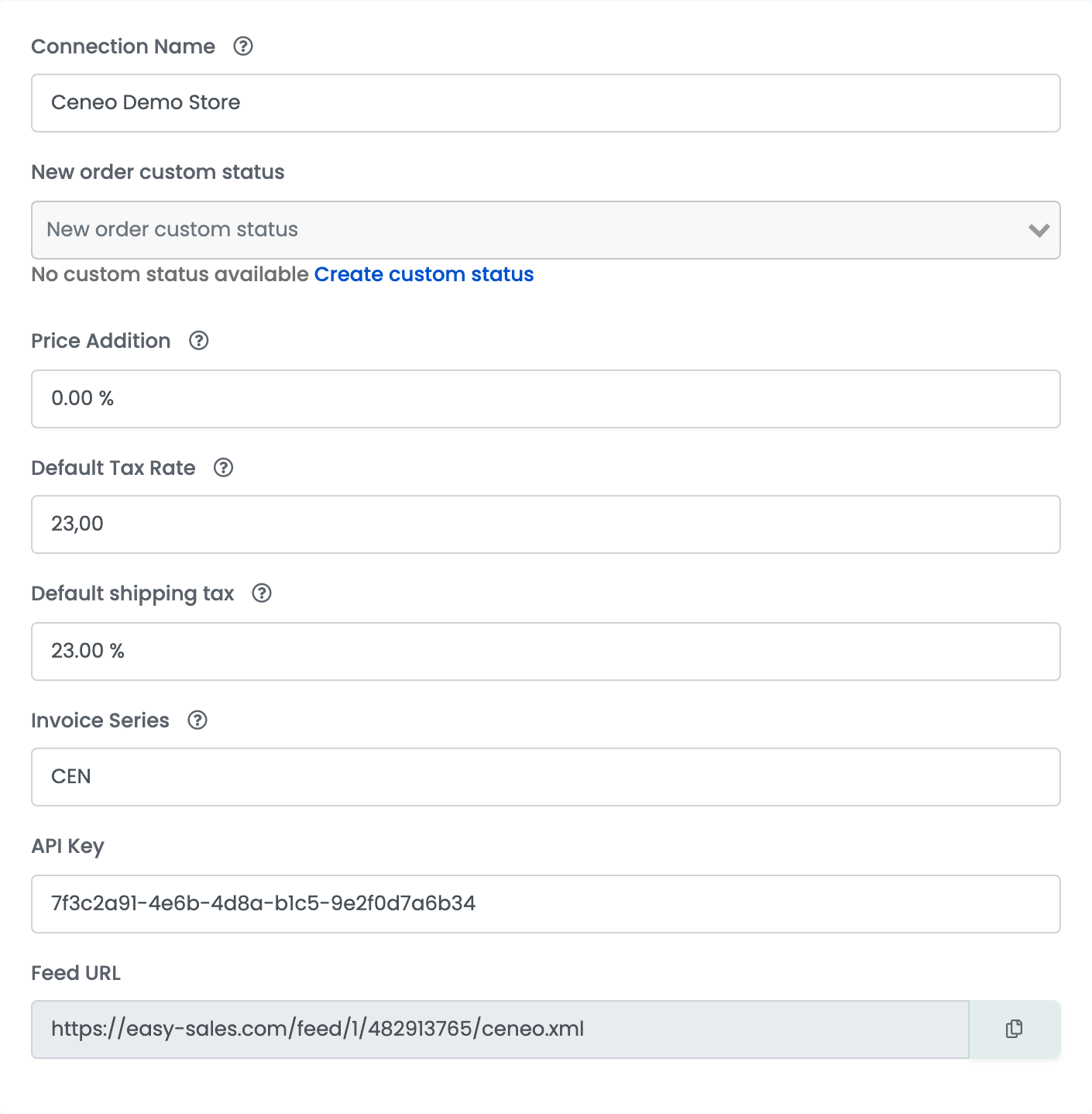The image size is (1092, 1114).
Task: Copy the Feed URL to clipboard
Action: tap(1015, 1029)
